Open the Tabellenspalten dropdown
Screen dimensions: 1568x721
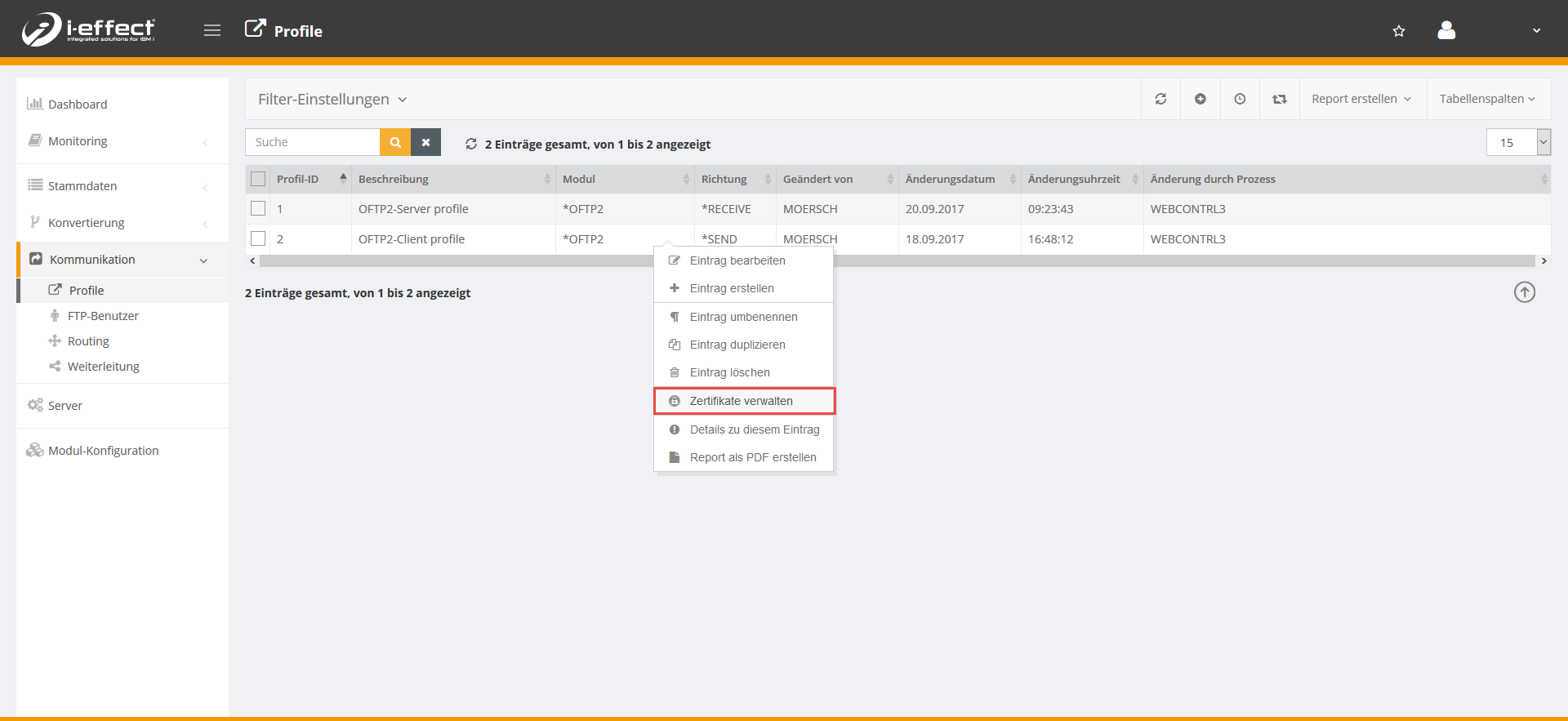1486,99
